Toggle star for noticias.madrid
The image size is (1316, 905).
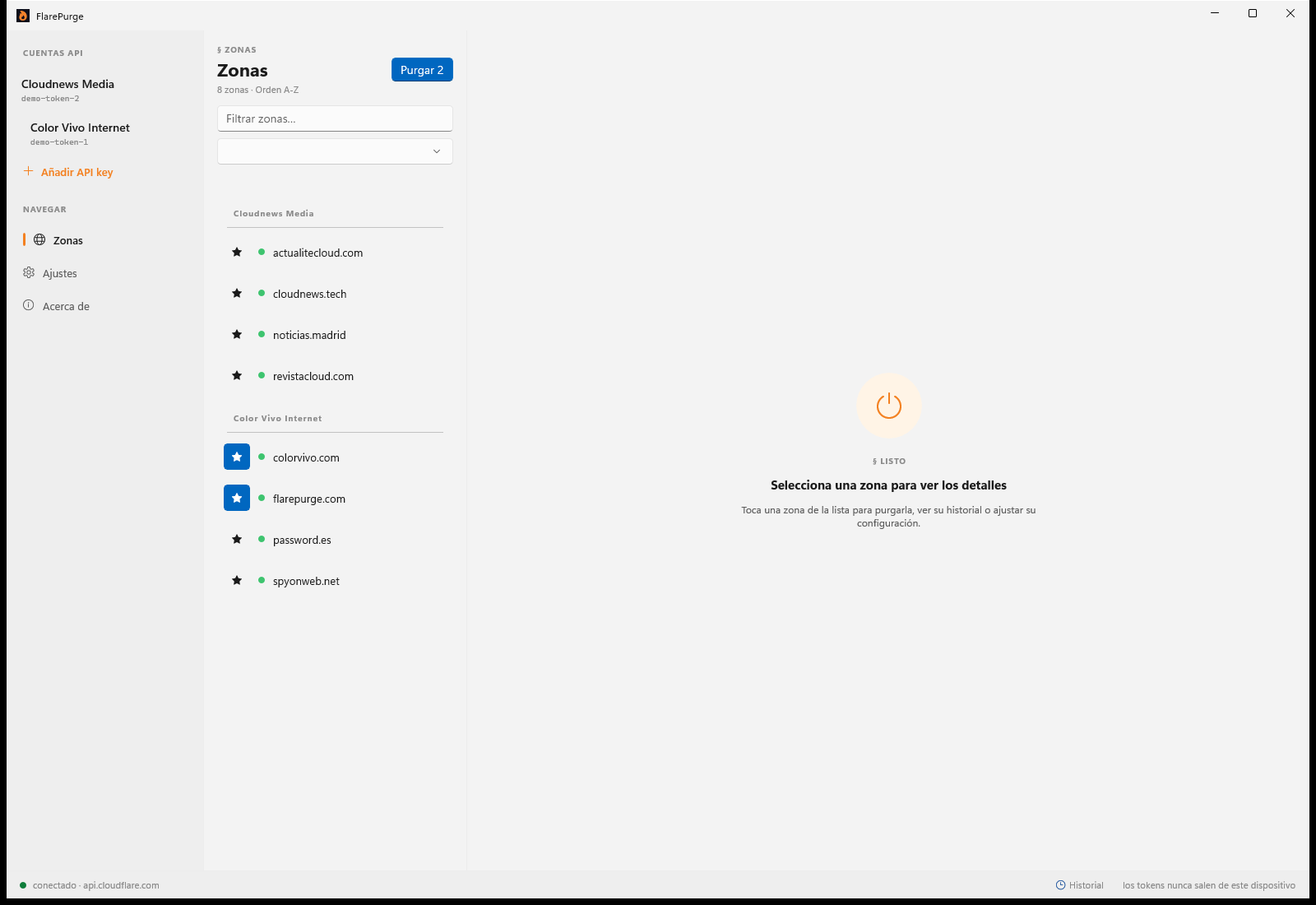(x=237, y=334)
